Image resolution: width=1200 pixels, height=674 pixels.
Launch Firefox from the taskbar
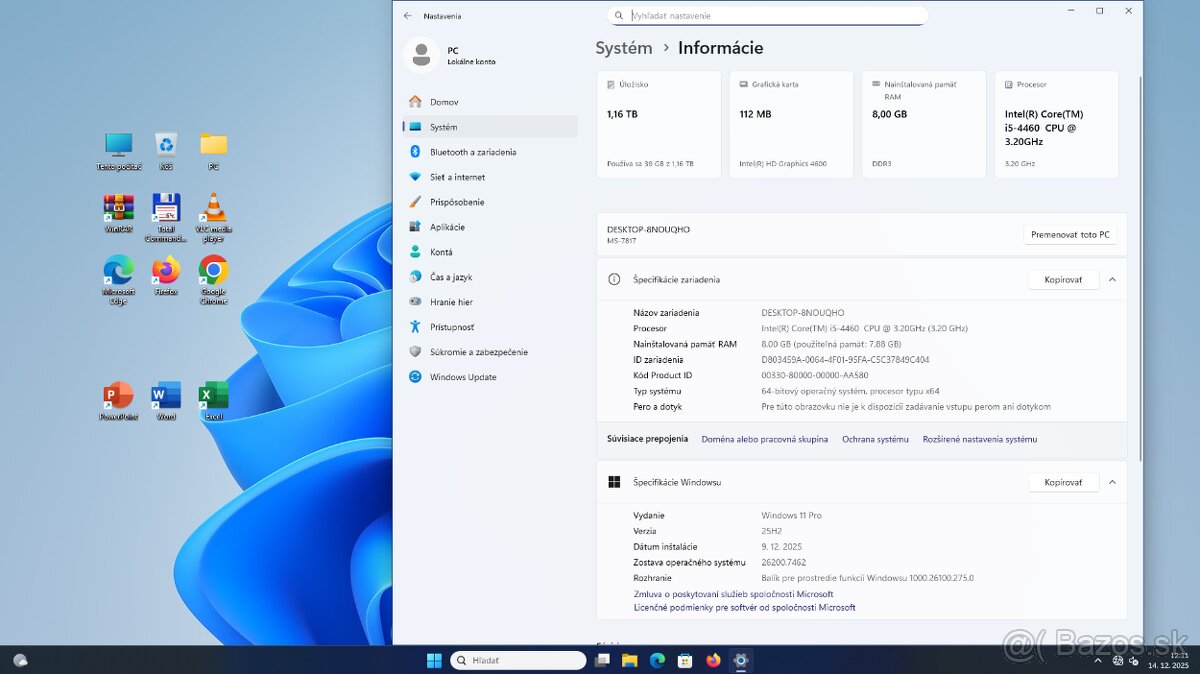click(x=712, y=660)
